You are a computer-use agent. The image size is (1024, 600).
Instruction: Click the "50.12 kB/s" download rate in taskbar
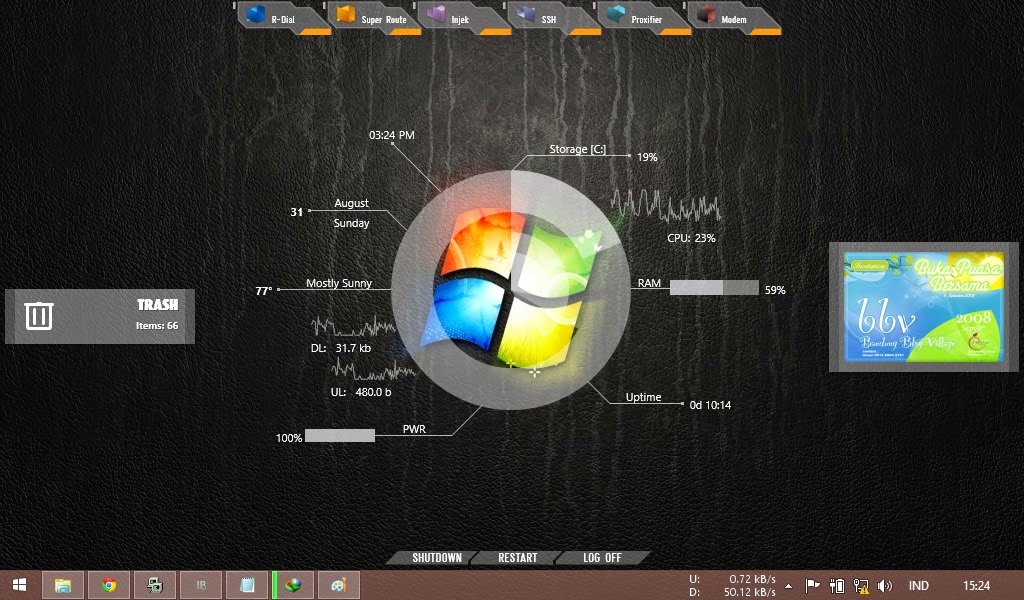(750, 592)
